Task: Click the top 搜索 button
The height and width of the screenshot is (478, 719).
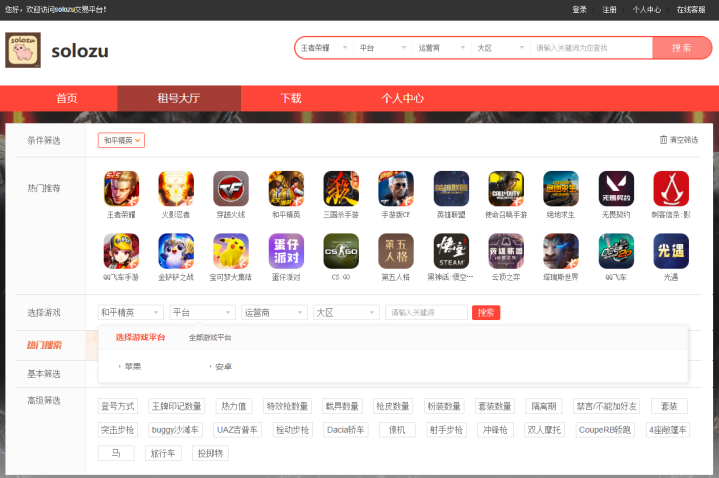Action: click(x=681, y=48)
